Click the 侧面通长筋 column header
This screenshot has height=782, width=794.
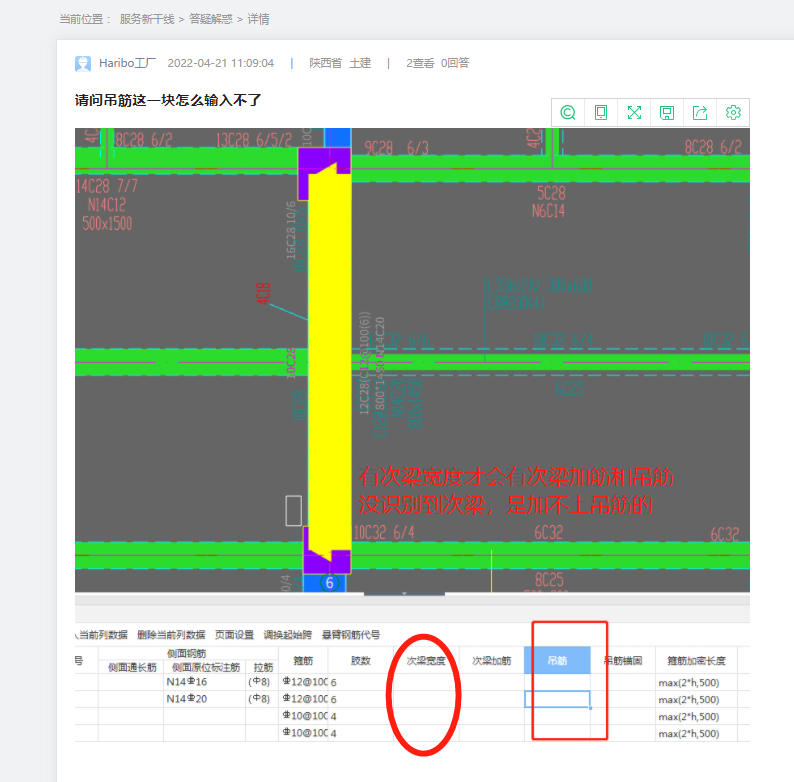pos(132,668)
